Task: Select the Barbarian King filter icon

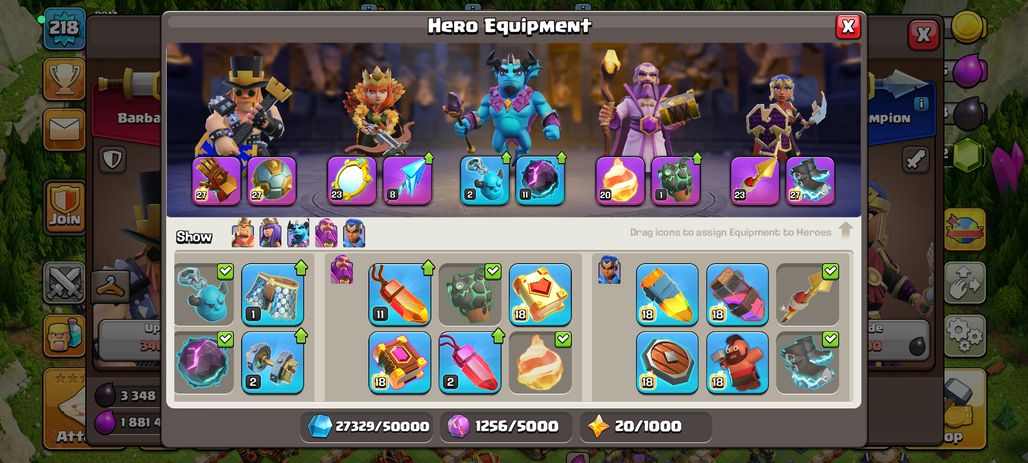Action: 243,233
